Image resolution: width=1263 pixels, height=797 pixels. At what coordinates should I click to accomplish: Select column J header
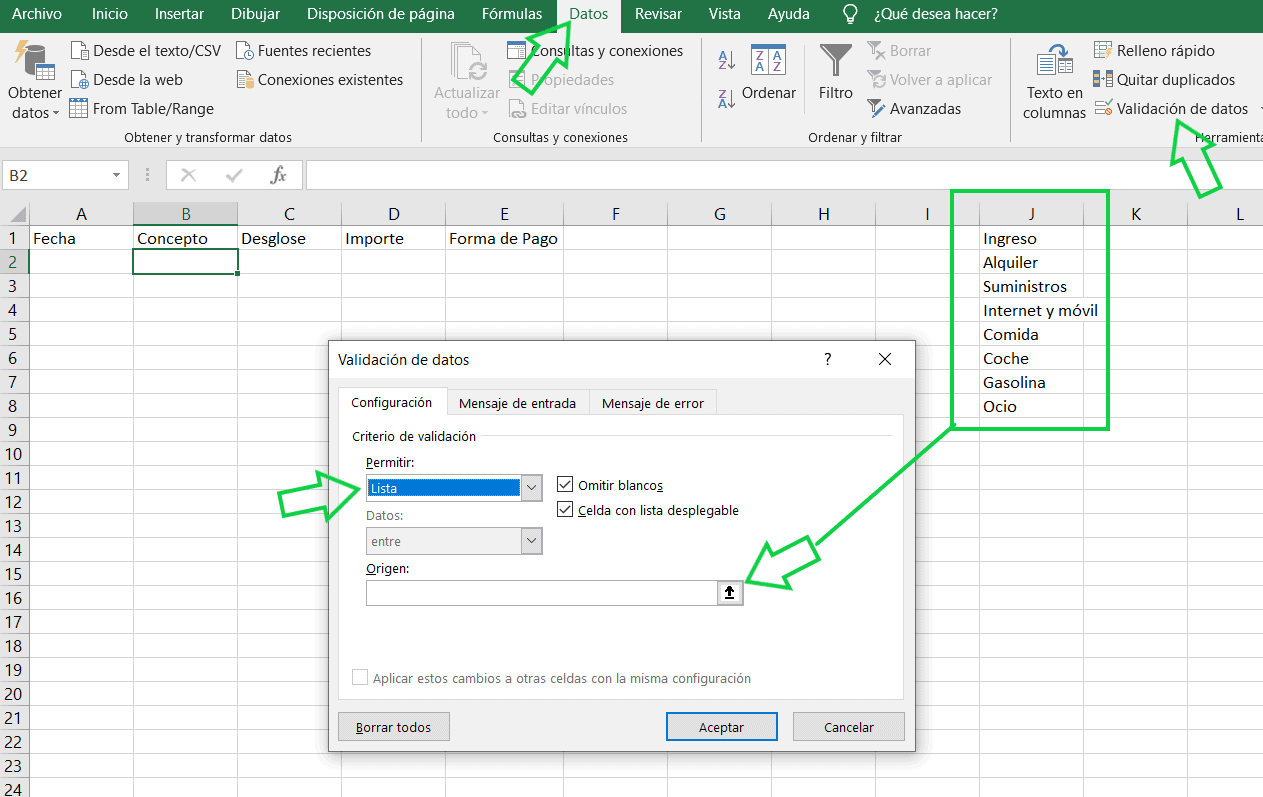(1031, 214)
